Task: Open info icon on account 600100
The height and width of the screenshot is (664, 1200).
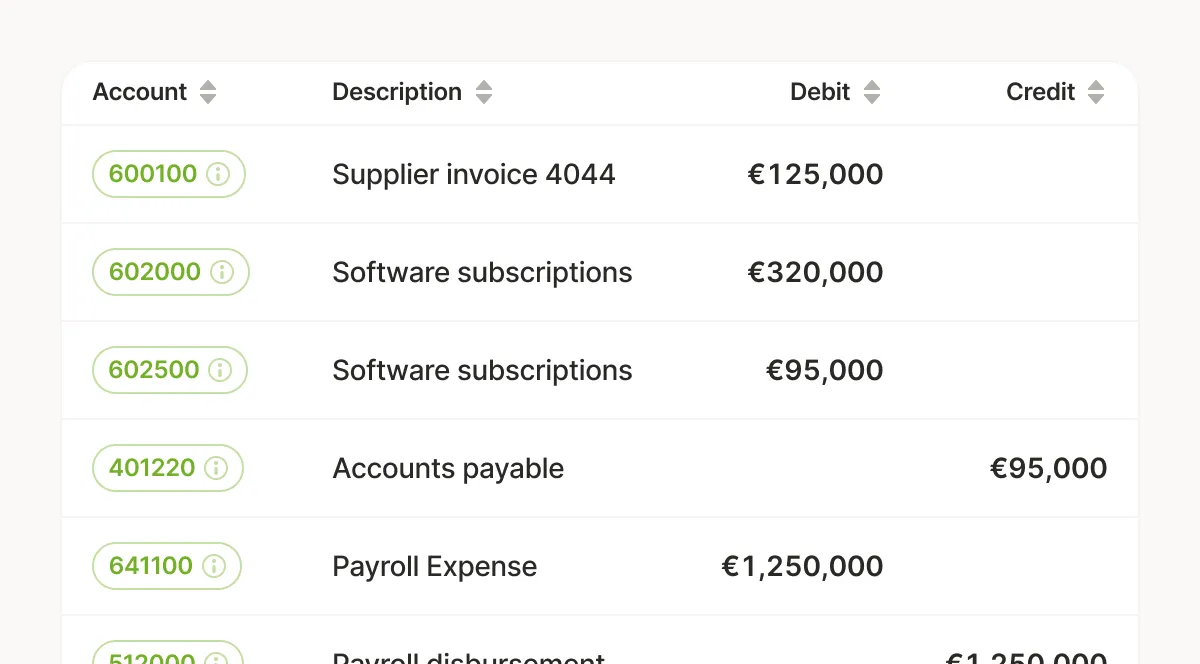Action: click(x=218, y=174)
